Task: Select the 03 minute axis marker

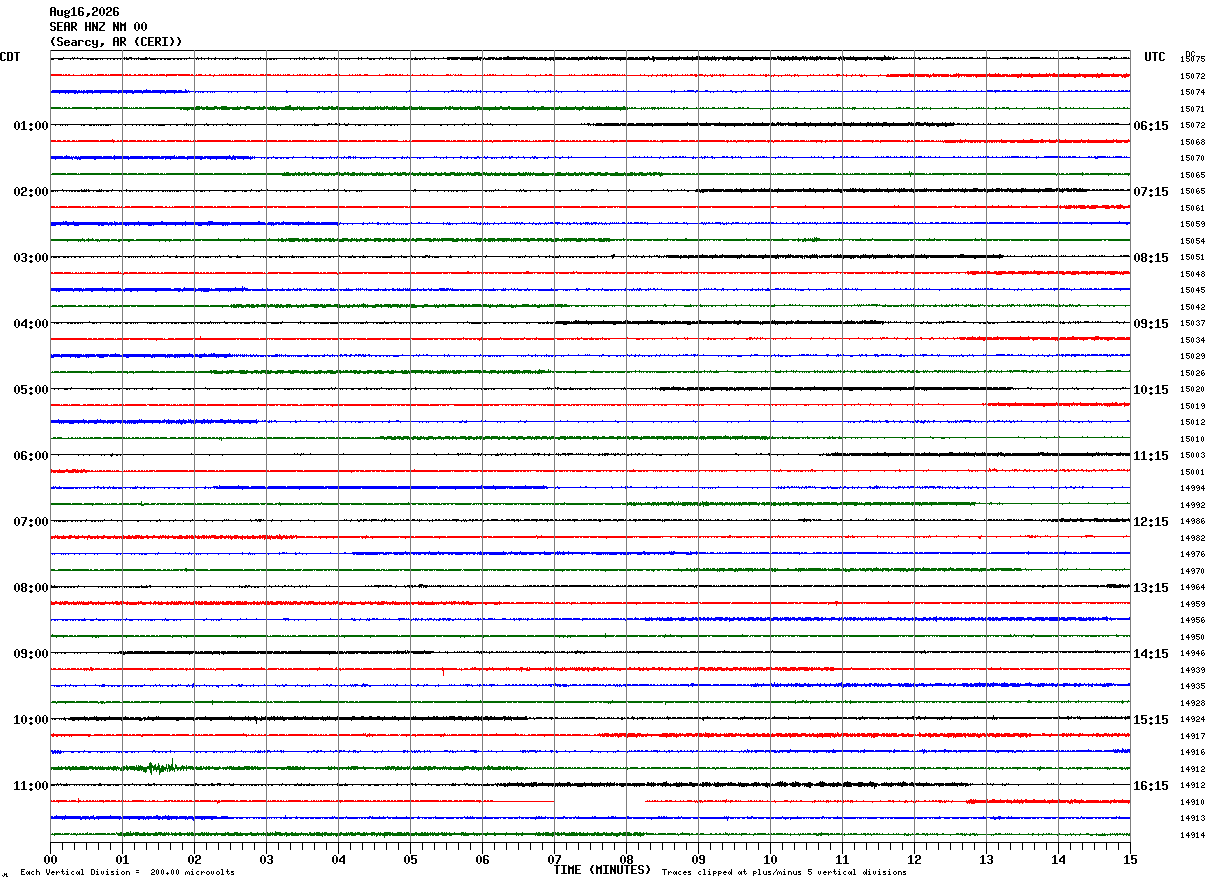Action: click(x=266, y=859)
